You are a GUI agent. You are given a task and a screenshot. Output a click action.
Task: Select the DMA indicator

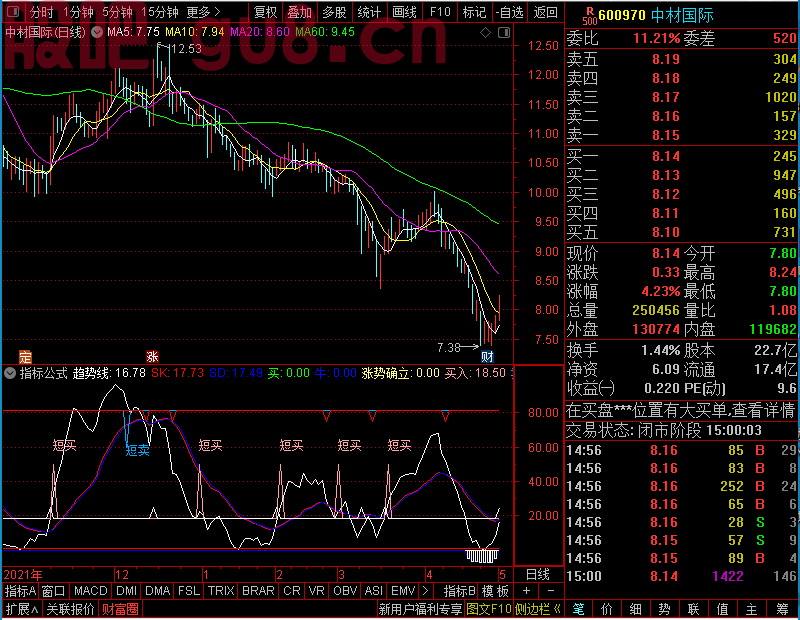click(158, 591)
